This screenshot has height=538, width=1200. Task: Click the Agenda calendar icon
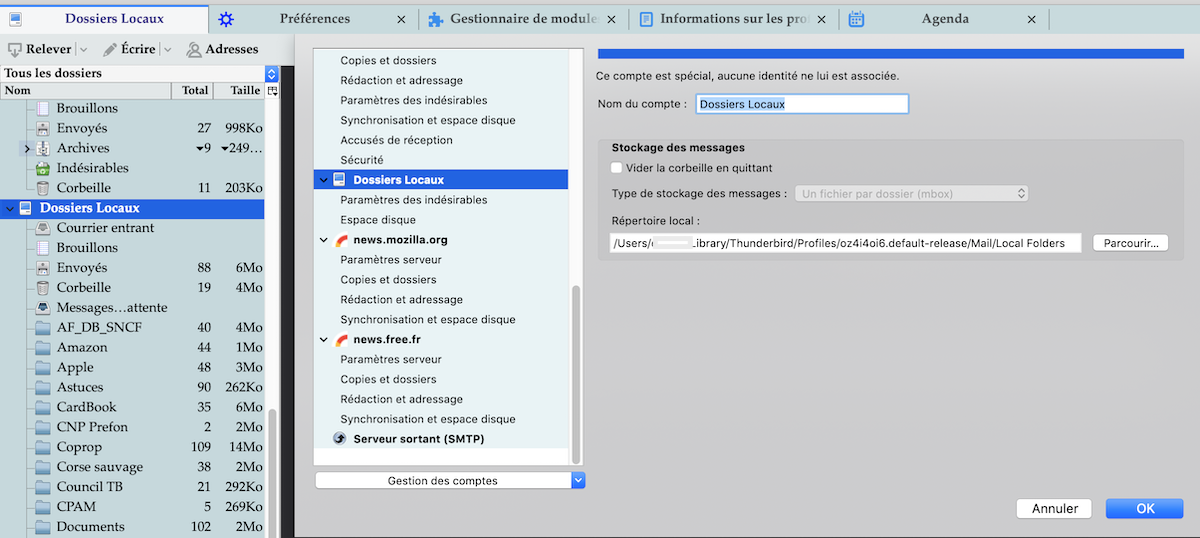[x=856, y=19]
